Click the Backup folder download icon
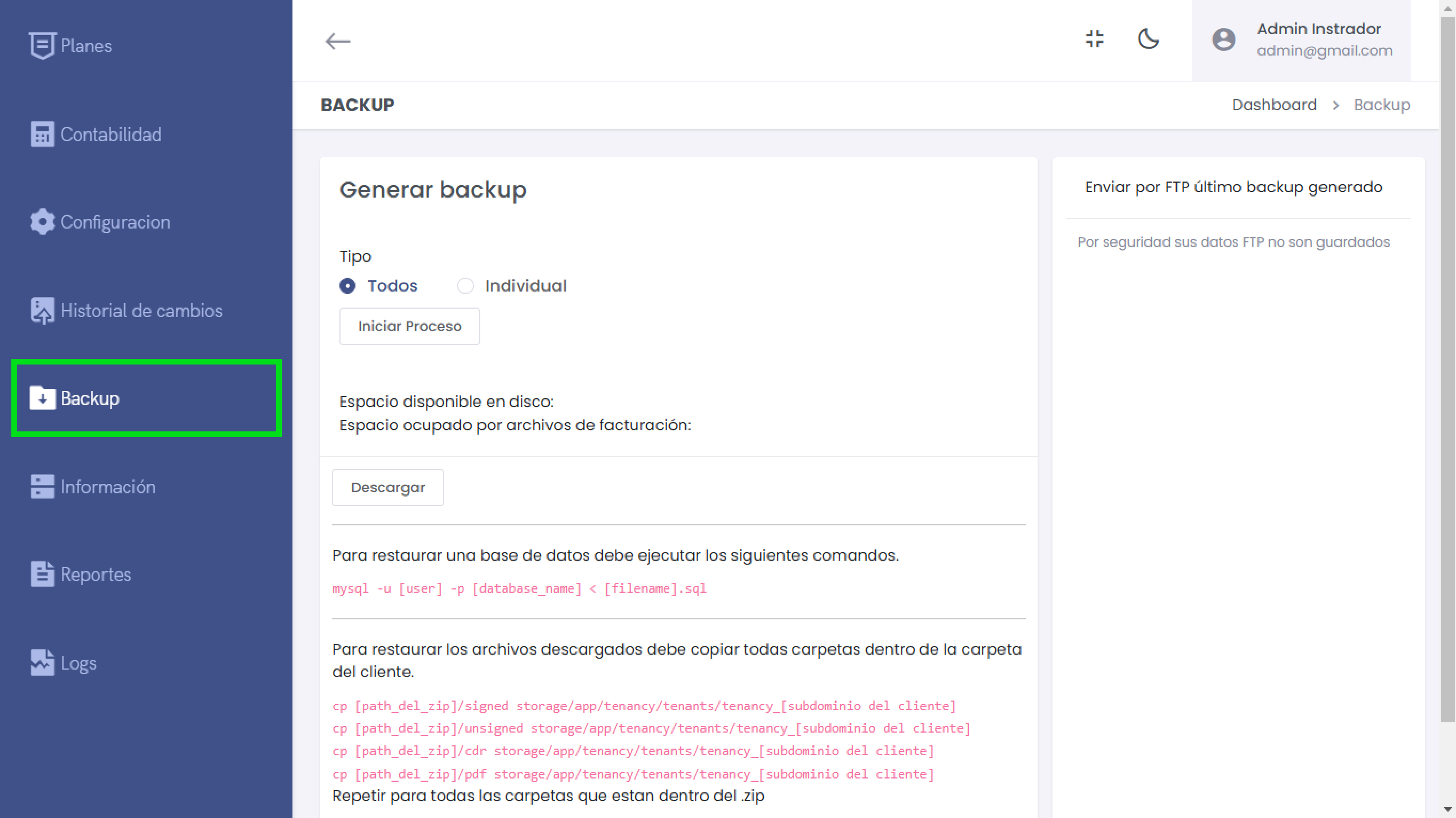Viewport: 1456px width, 818px height. pos(42,398)
